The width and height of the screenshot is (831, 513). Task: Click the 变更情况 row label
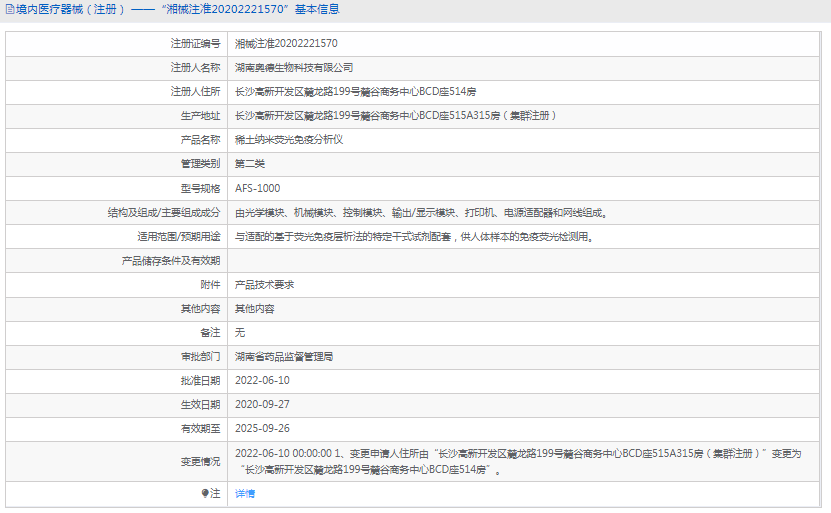[x=200, y=462]
